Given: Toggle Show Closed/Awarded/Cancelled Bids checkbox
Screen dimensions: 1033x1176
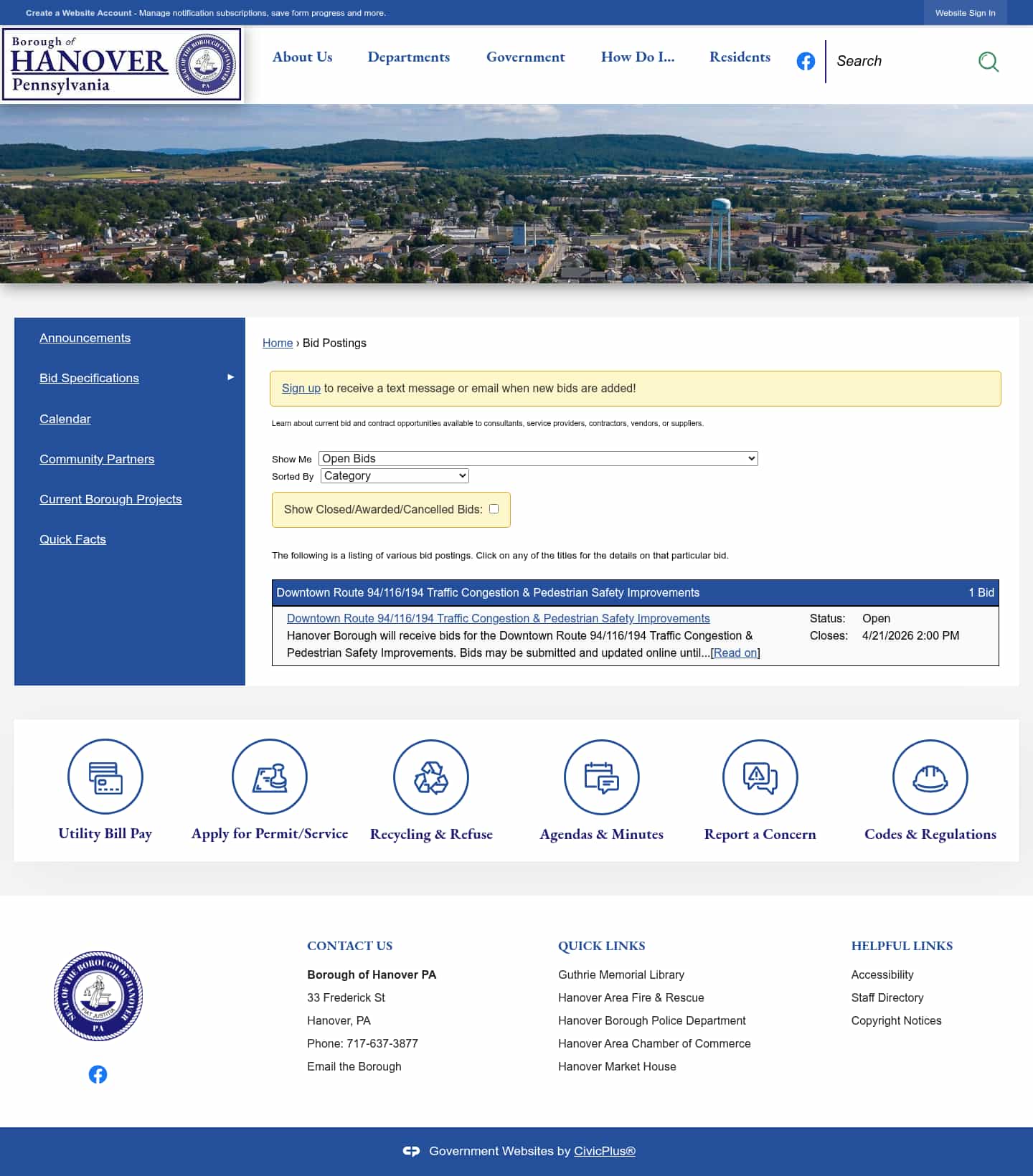Looking at the screenshot, I should [494, 508].
